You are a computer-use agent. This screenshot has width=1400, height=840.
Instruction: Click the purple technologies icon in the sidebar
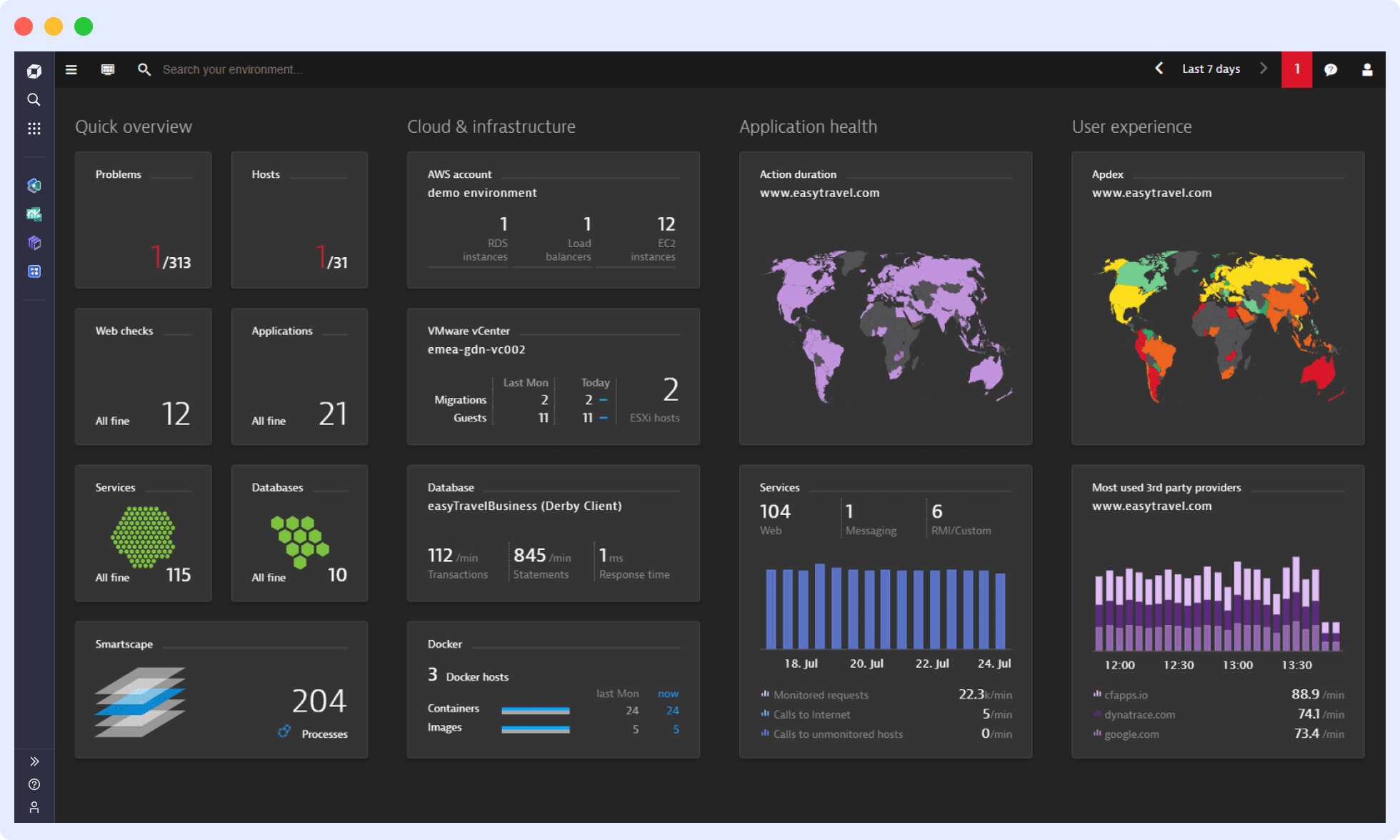34,242
